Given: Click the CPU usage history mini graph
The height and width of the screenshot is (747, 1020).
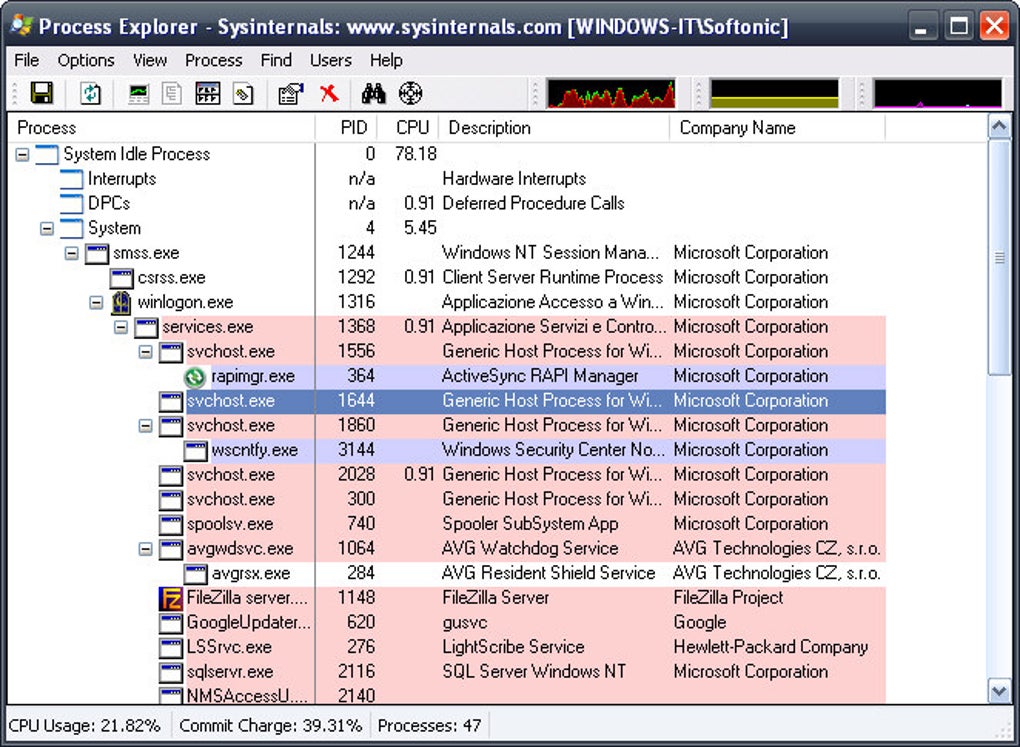Looking at the screenshot, I should (611, 94).
